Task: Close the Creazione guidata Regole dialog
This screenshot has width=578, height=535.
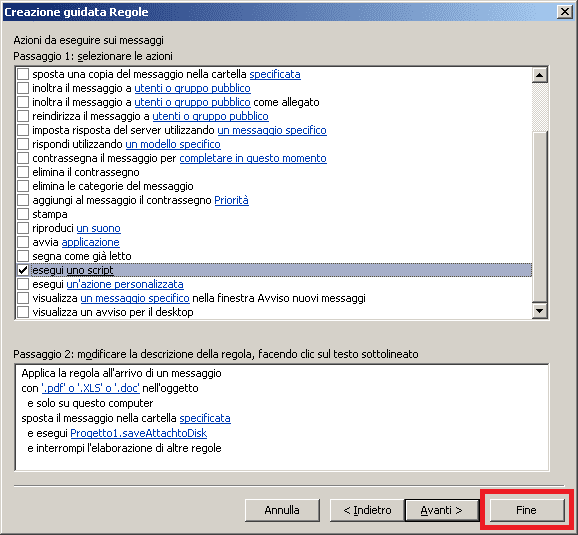Action: click(565, 12)
